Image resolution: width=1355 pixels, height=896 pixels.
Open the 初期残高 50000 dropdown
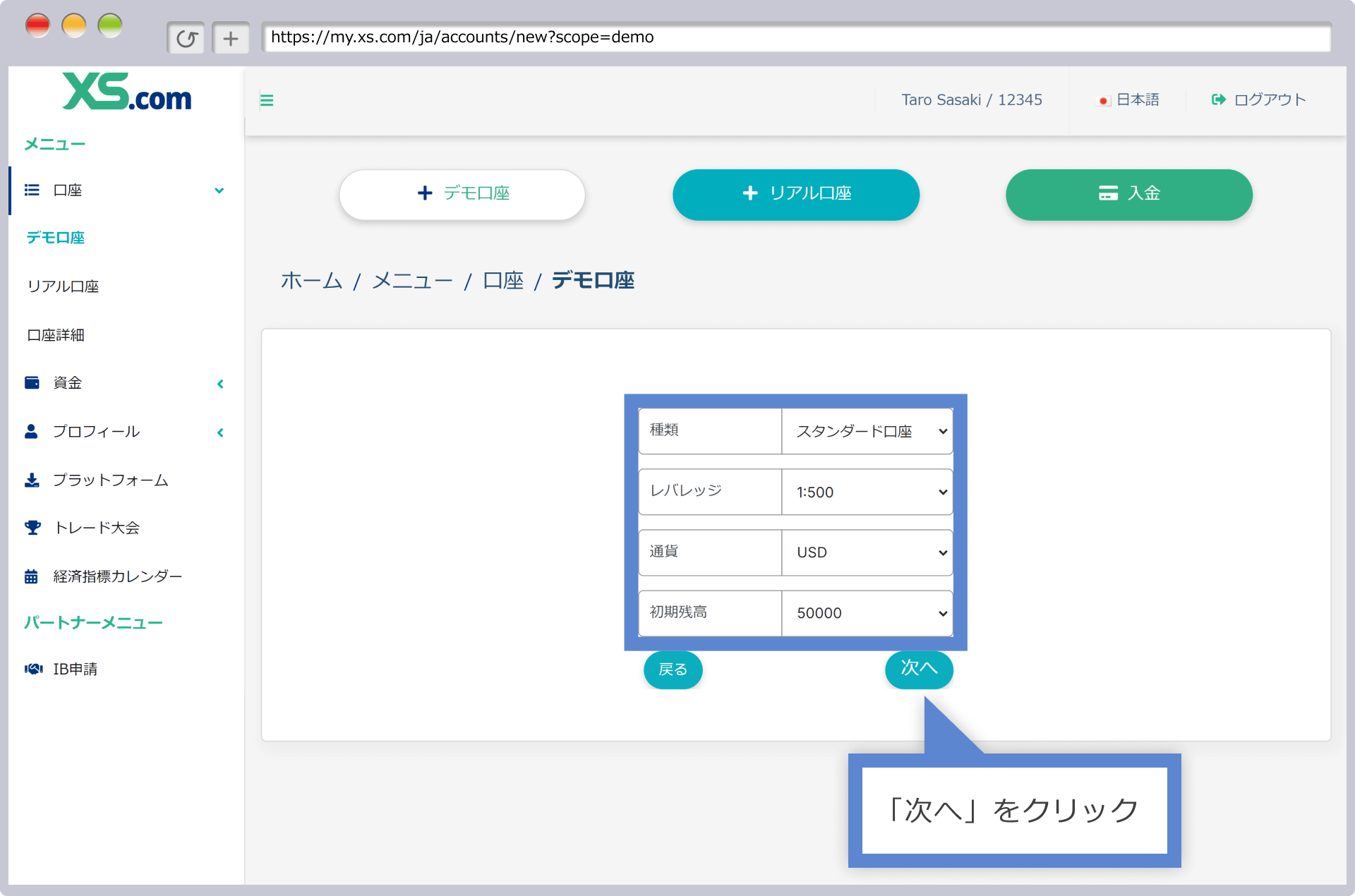pos(867,613)
